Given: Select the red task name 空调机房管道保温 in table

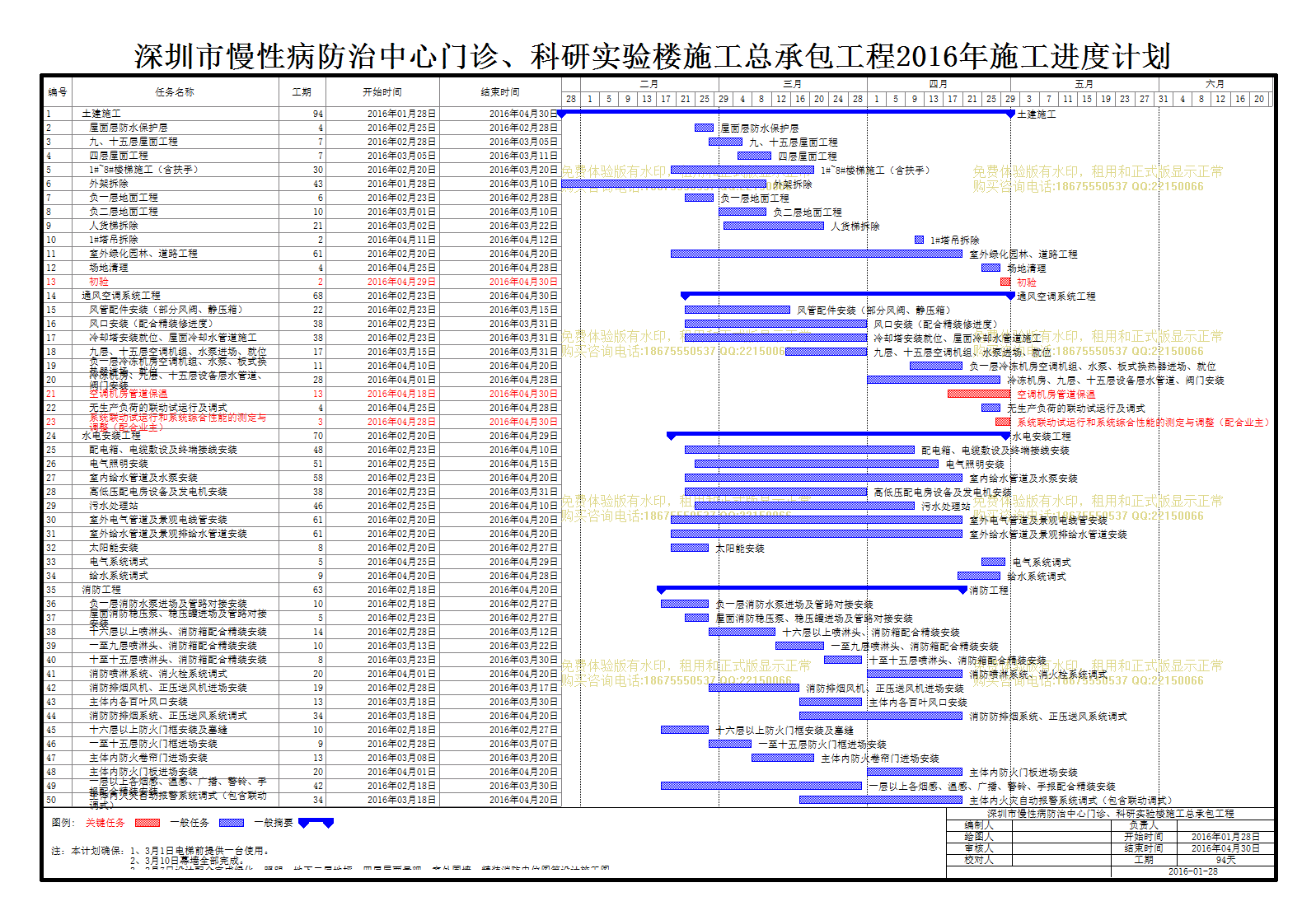Looking at the screenshot, I should [x=129, y=394].
